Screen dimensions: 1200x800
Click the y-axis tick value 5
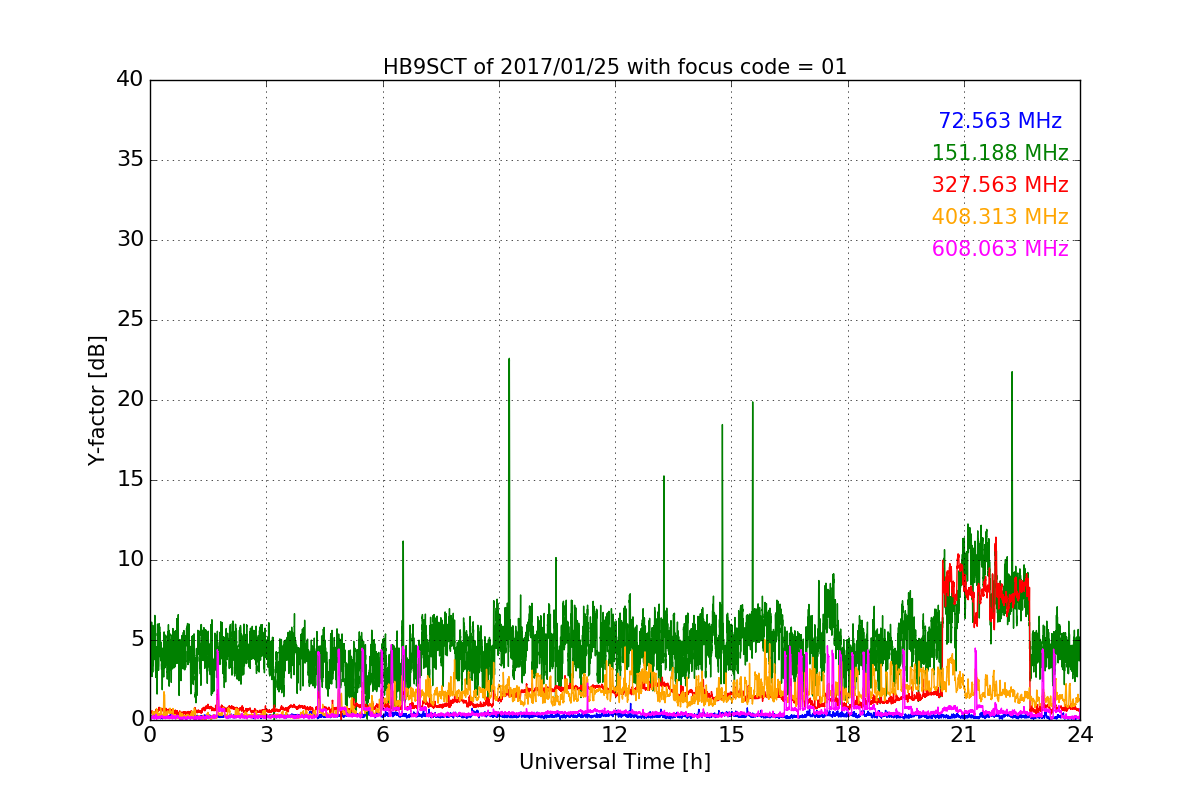[137, 639]
